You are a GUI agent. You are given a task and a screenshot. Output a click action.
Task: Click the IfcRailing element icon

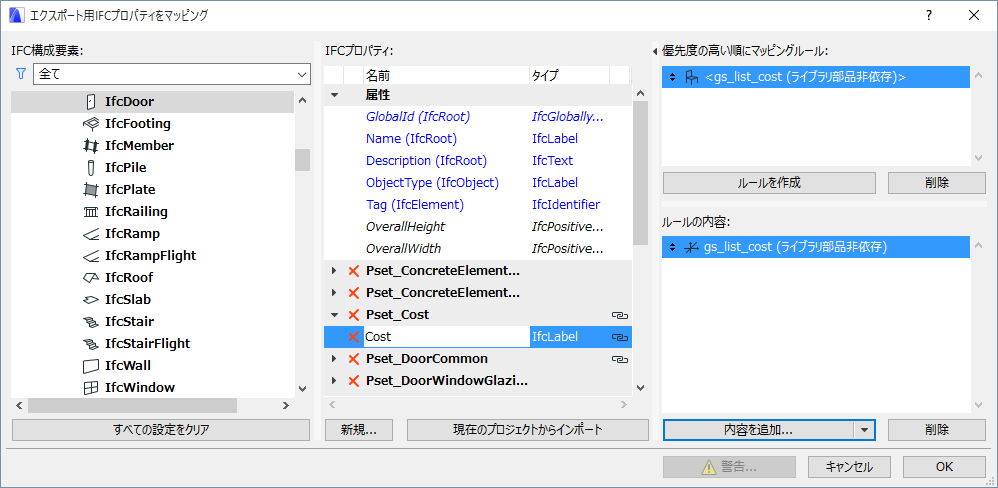coord(90,212)
